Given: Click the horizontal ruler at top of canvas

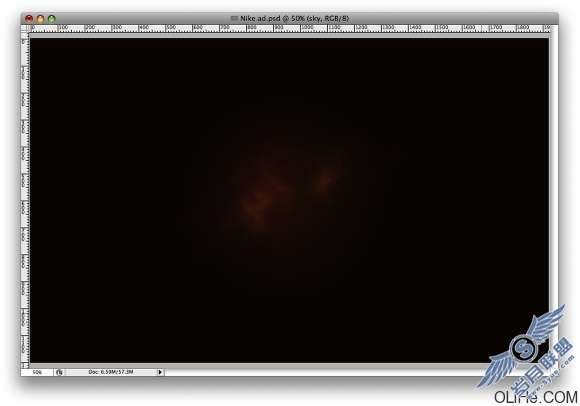Looking at the screenshot, I should coord(290,28).
